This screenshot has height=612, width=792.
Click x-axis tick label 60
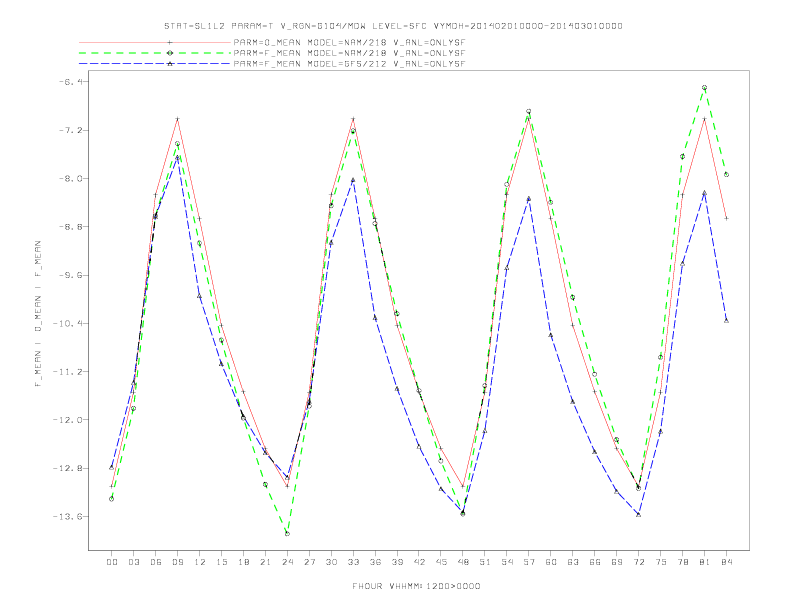551,562
